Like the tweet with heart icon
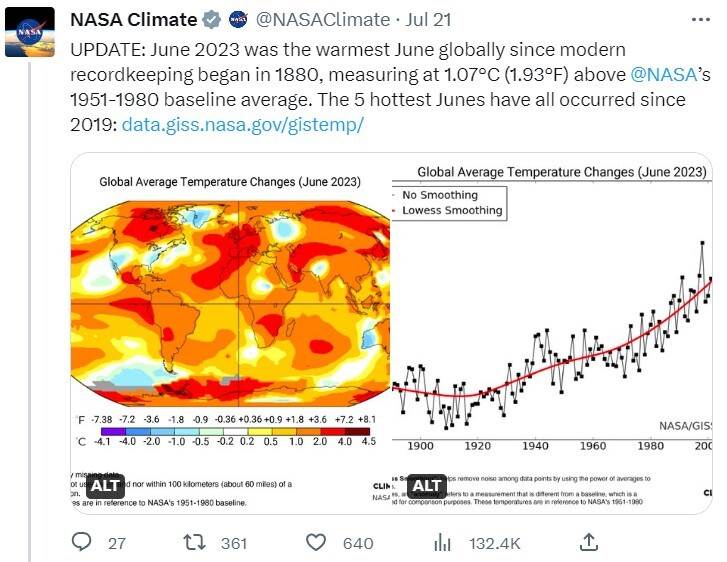The image size is (727, 562). tap(316, 542)
